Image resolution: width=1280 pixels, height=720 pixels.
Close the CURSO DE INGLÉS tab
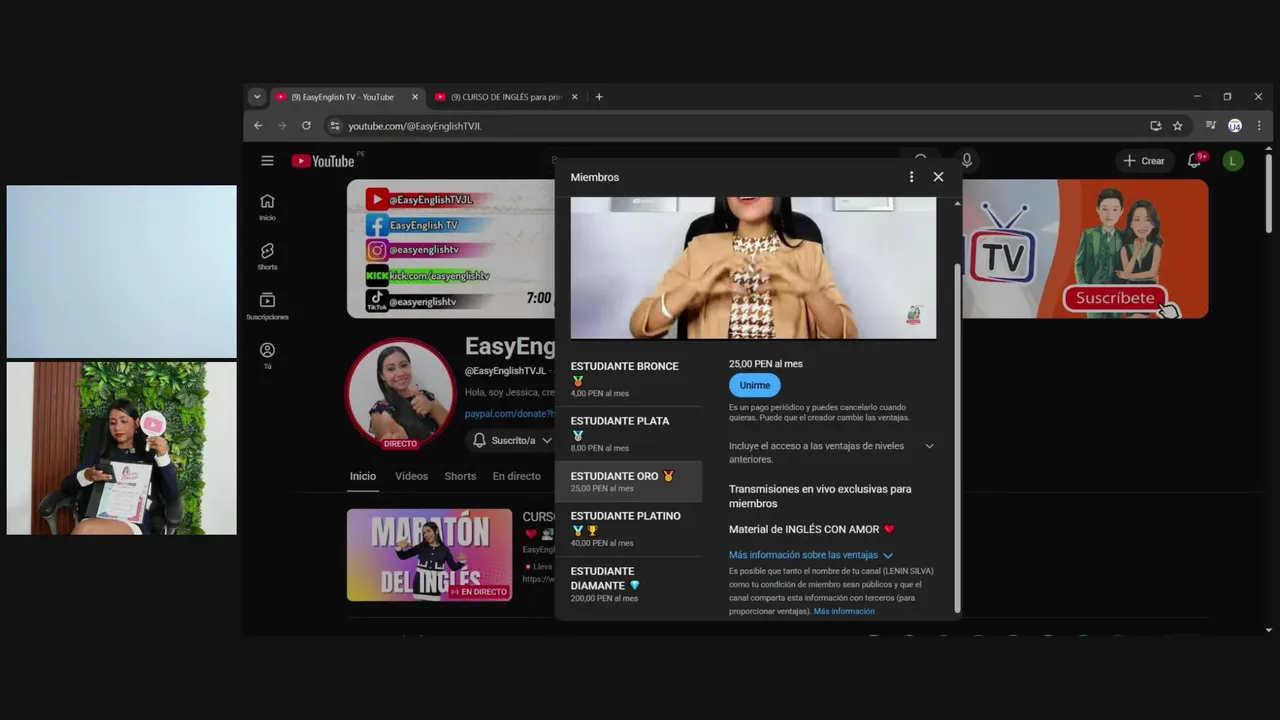575,97
